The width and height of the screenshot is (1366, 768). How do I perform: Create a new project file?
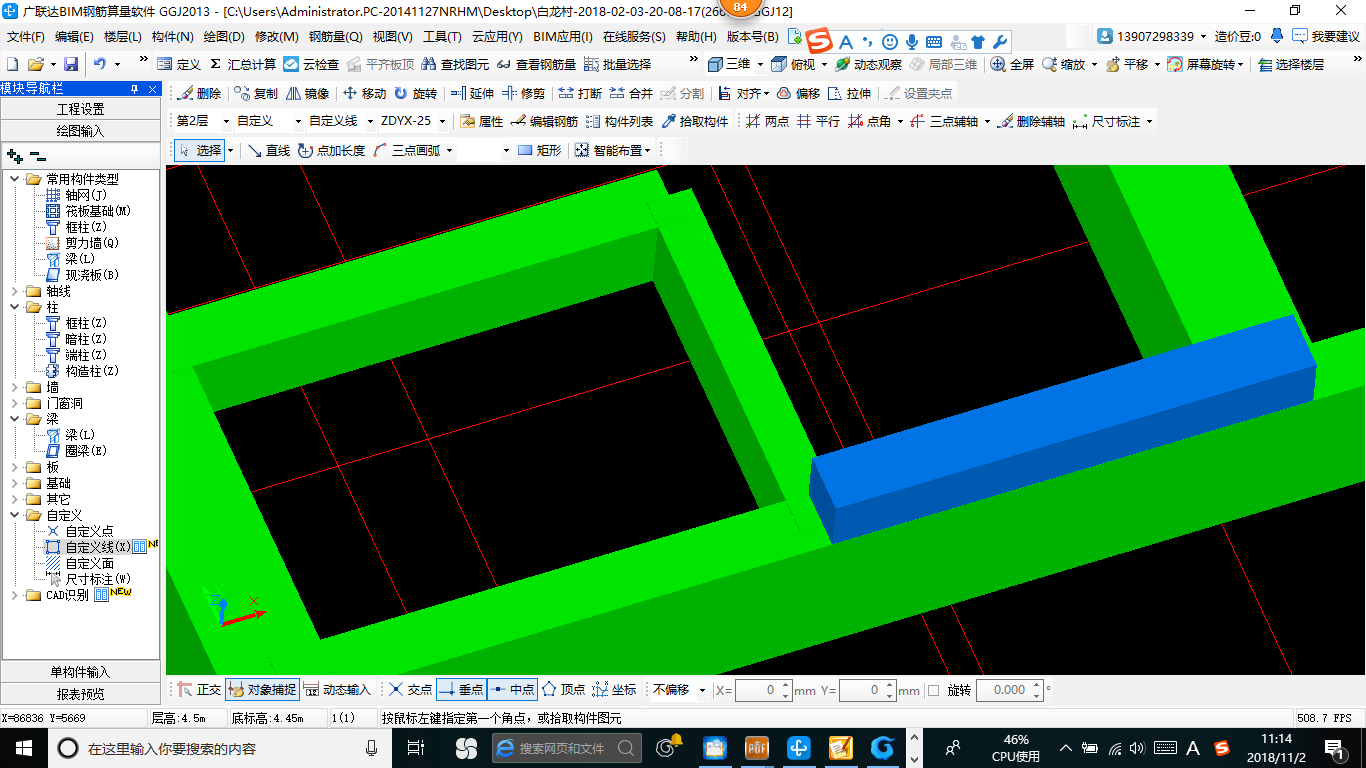pos(13,64)
